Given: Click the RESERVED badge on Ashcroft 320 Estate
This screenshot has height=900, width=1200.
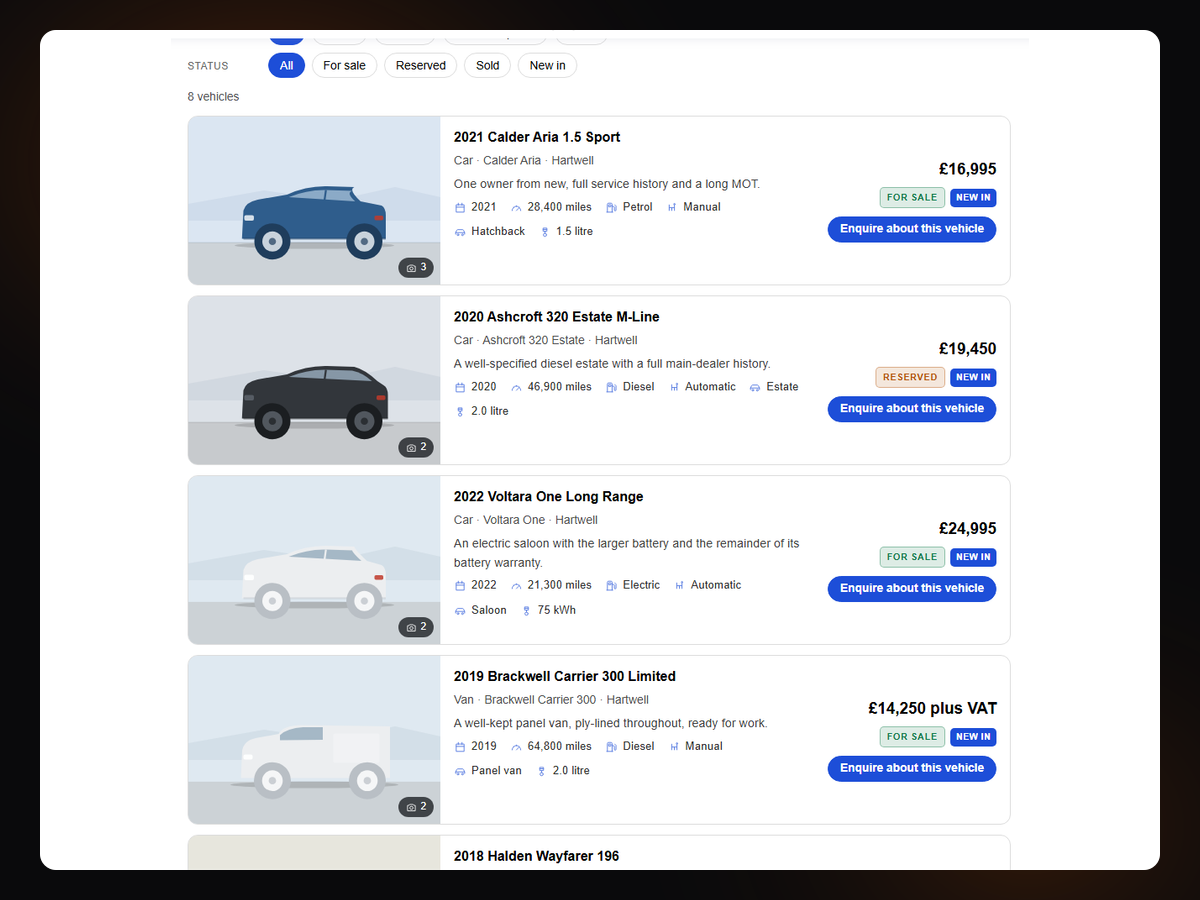Looking at the screenshot, I should click(x=910, y=378).
